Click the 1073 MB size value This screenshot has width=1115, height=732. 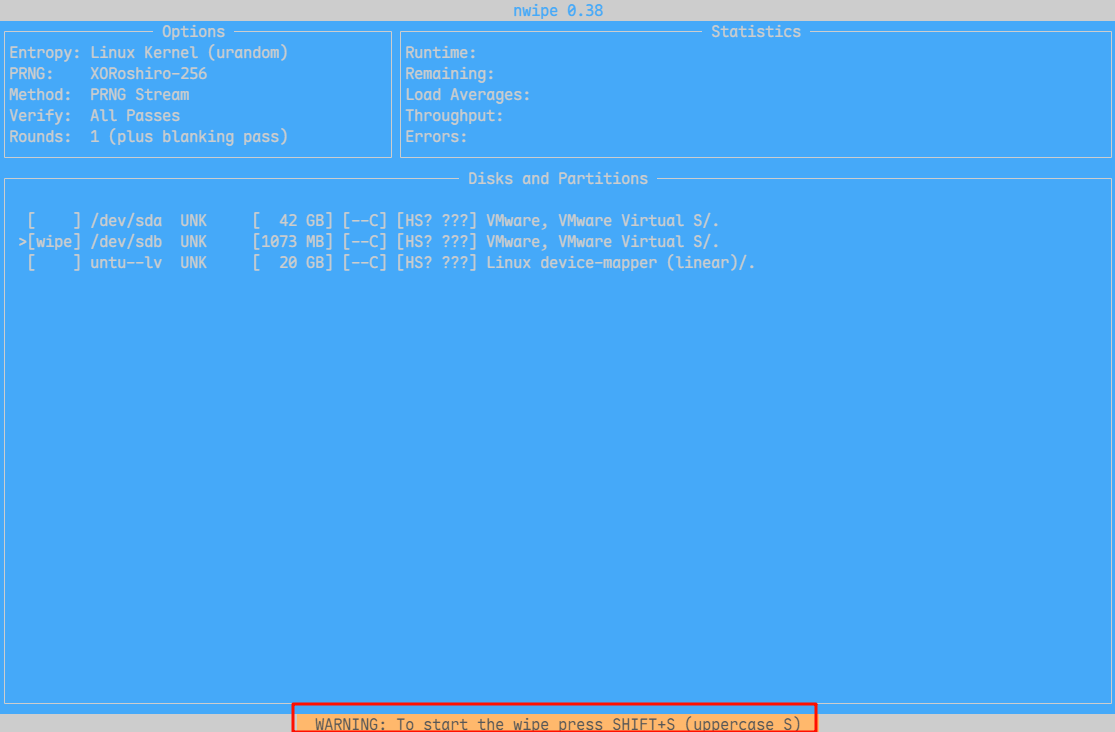tap(293, 242)
